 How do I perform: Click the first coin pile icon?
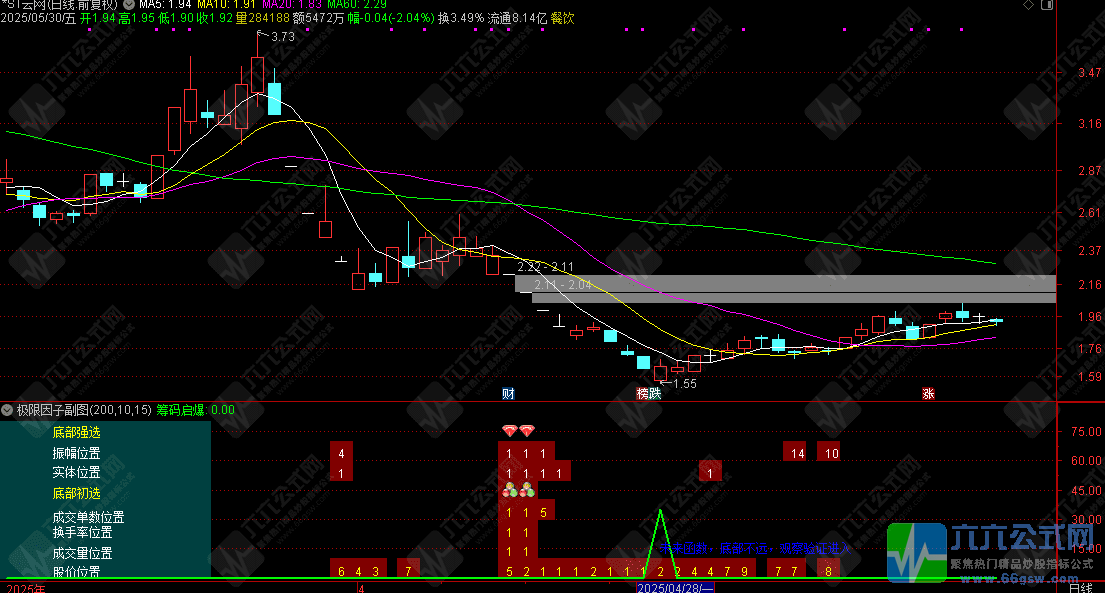coord(510,490)
